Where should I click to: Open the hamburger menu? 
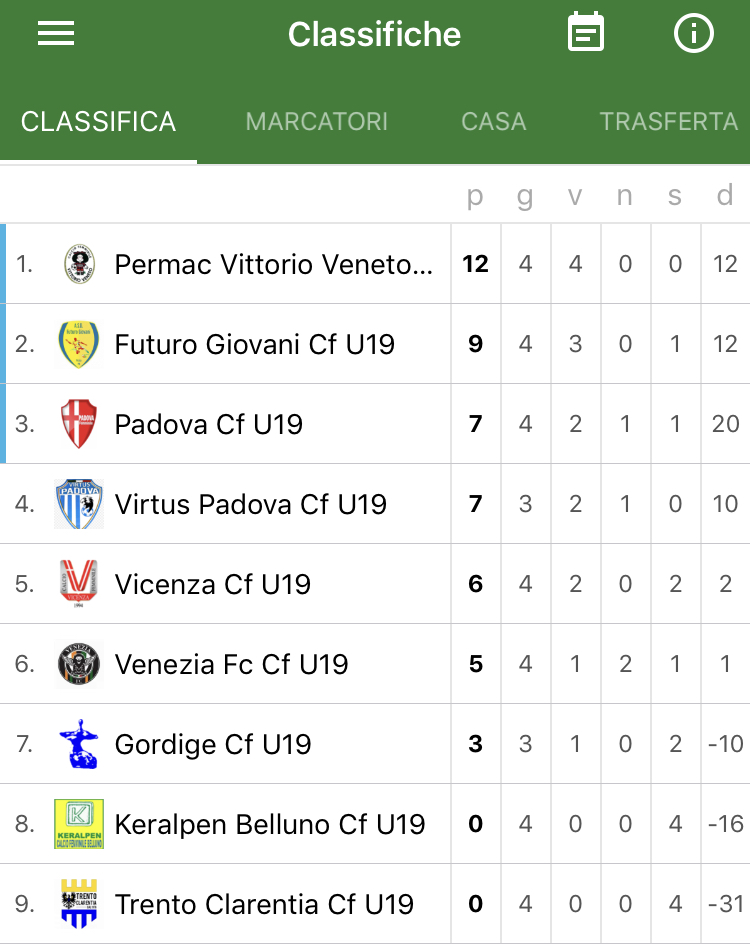click(x=55, y=33)
